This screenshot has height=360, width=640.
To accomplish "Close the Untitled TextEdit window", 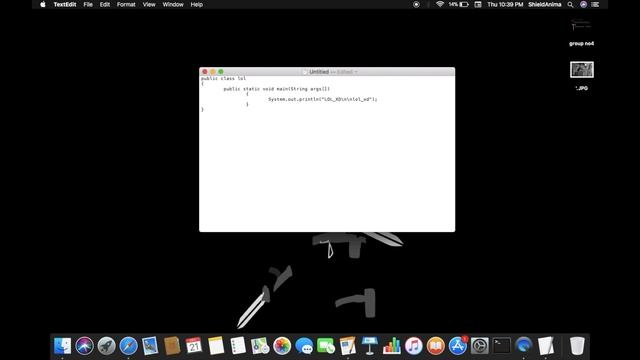I will click(x=205, y=72).
